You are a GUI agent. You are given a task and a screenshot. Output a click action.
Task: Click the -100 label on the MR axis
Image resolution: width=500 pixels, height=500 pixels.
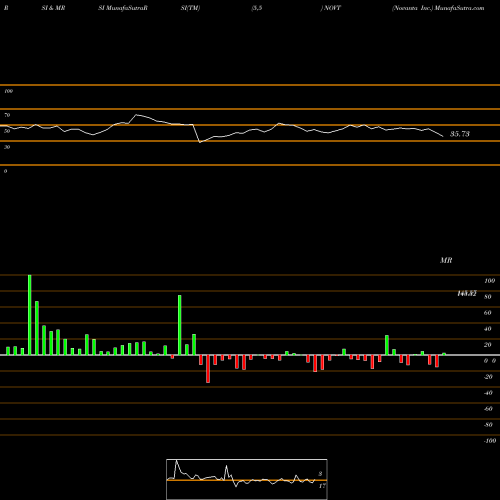click(490, 441)
